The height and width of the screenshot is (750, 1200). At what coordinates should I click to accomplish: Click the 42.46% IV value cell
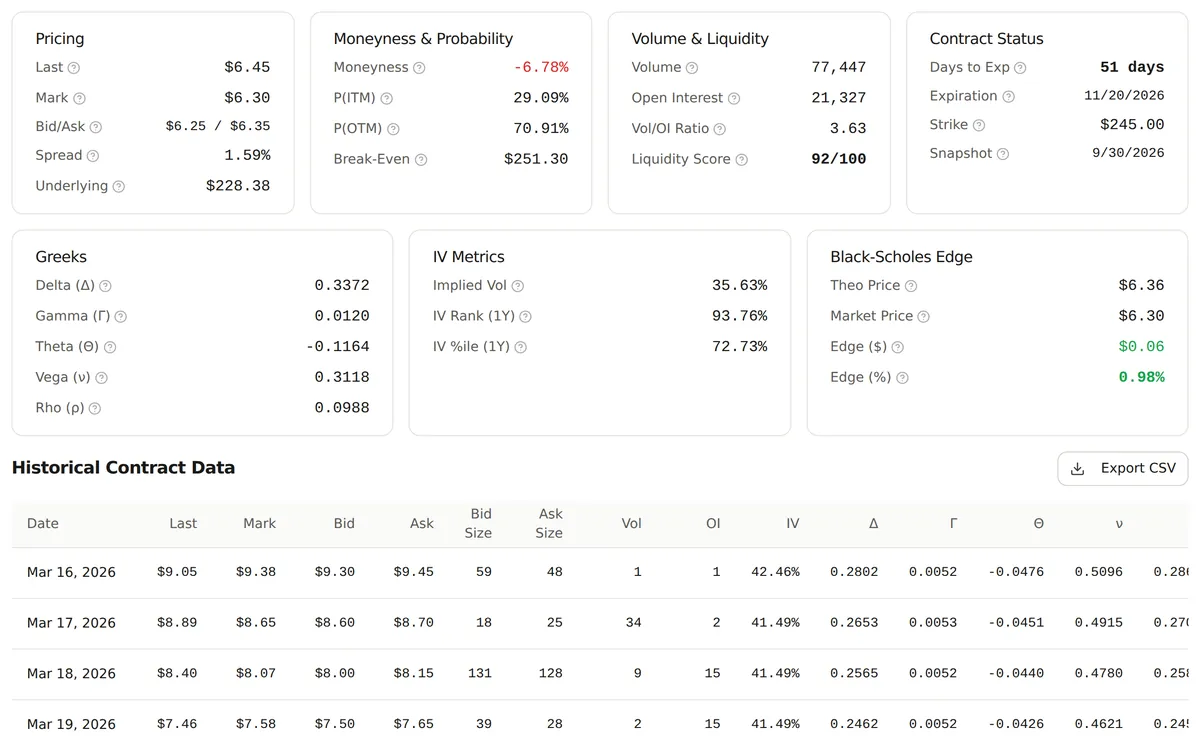click(x=775, y=572)
